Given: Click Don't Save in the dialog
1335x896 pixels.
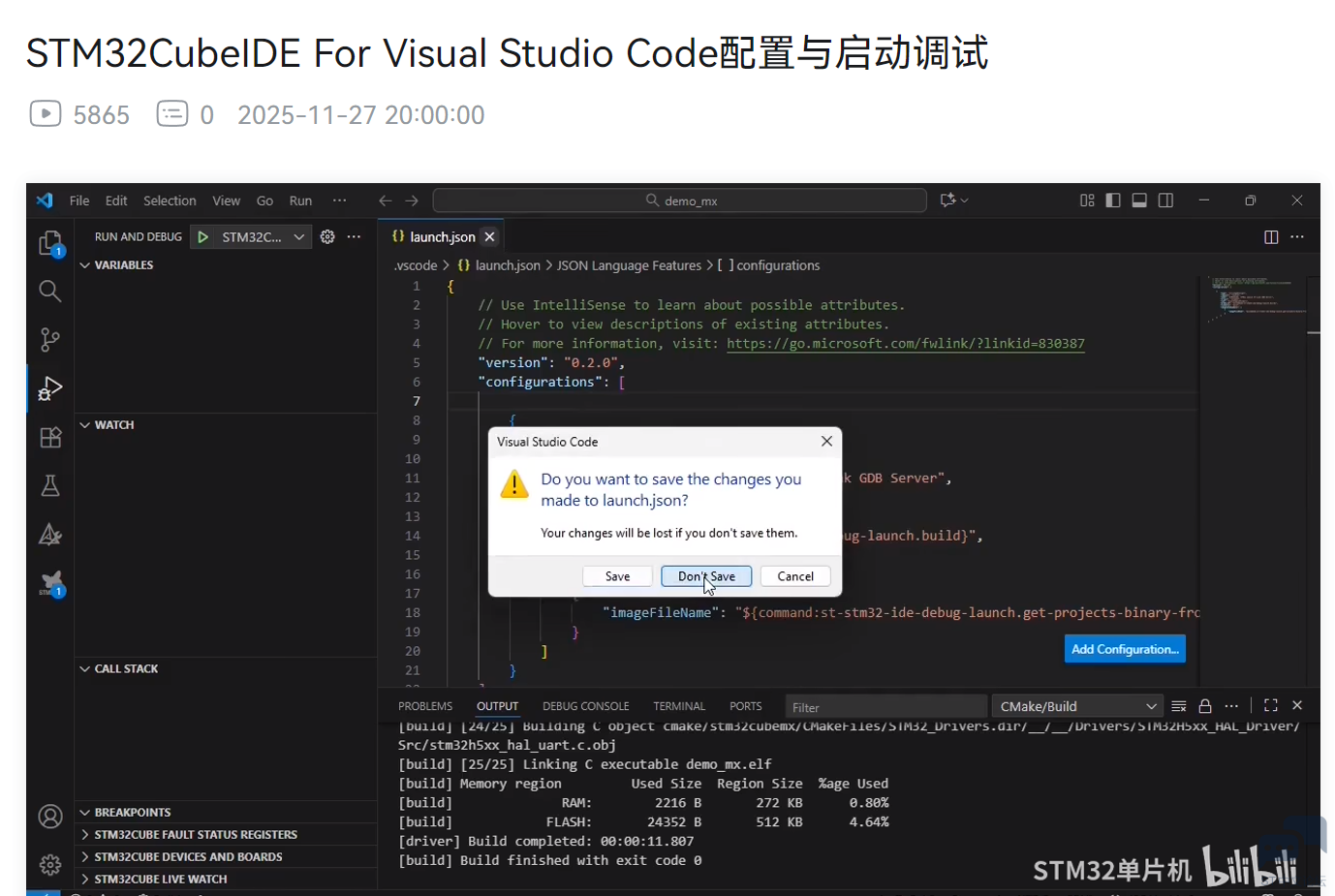Looking at the screenshot, I should (x=706, y=576).
